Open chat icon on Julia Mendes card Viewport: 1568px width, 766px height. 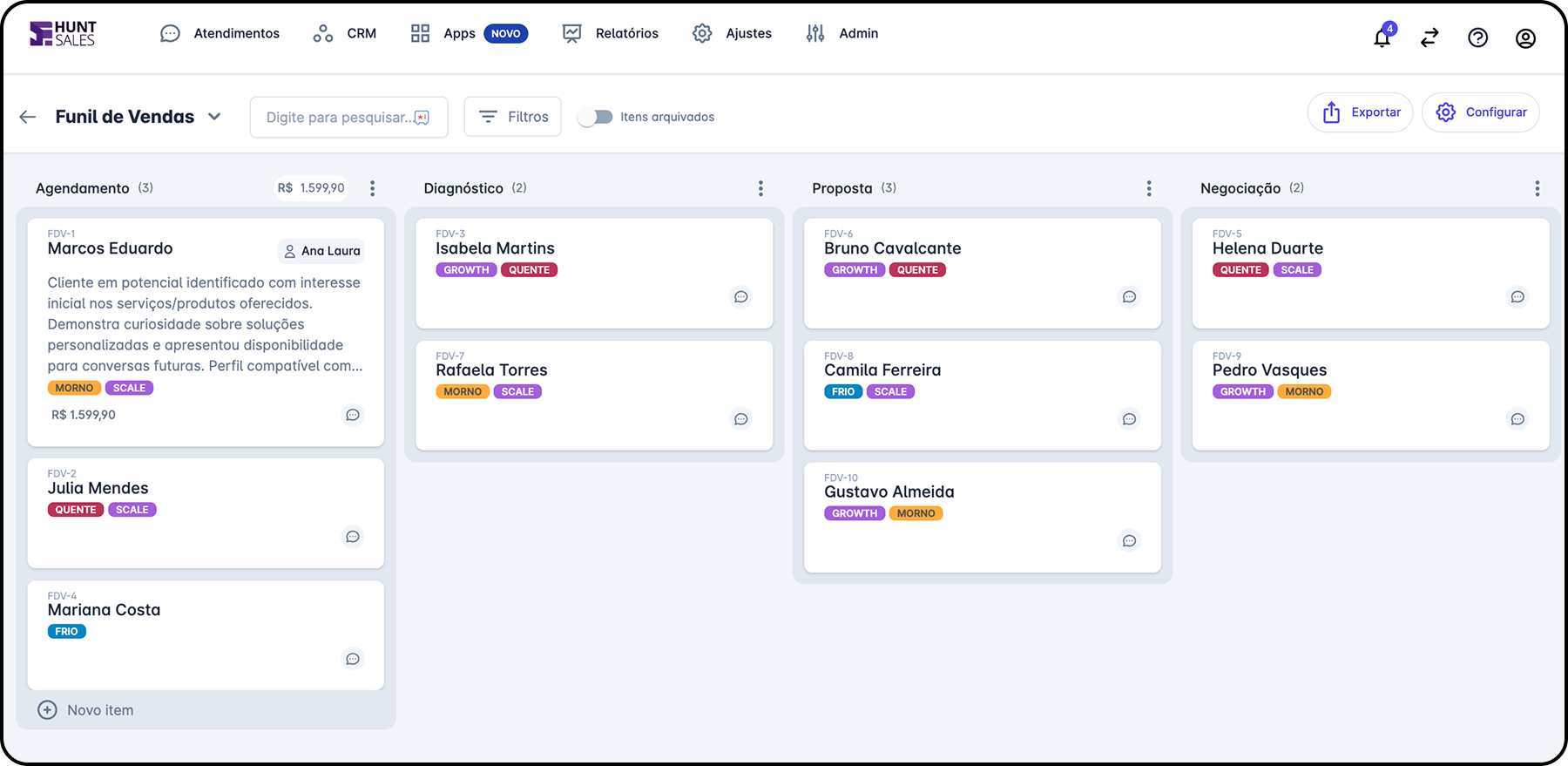353,537
